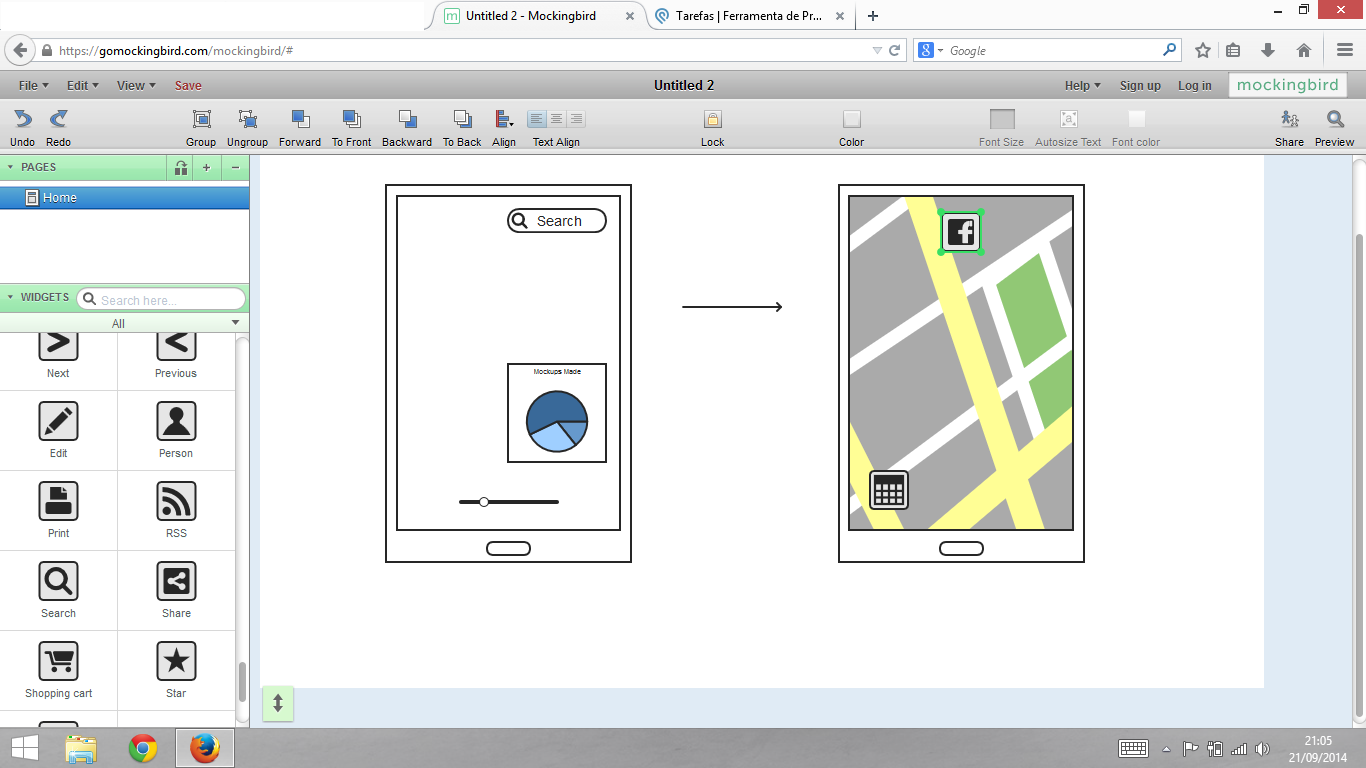This screenshot has height=768, width=1366.
Task: Click the red Save button
Action: point(188,86)
